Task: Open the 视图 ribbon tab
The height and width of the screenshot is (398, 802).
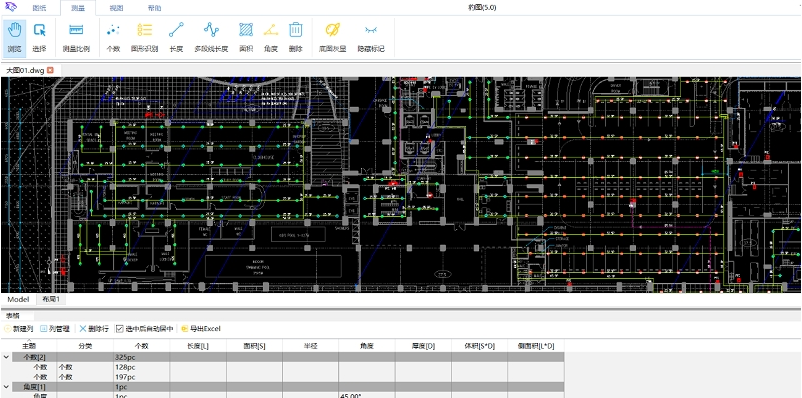Action: click(x=117, y=8)
